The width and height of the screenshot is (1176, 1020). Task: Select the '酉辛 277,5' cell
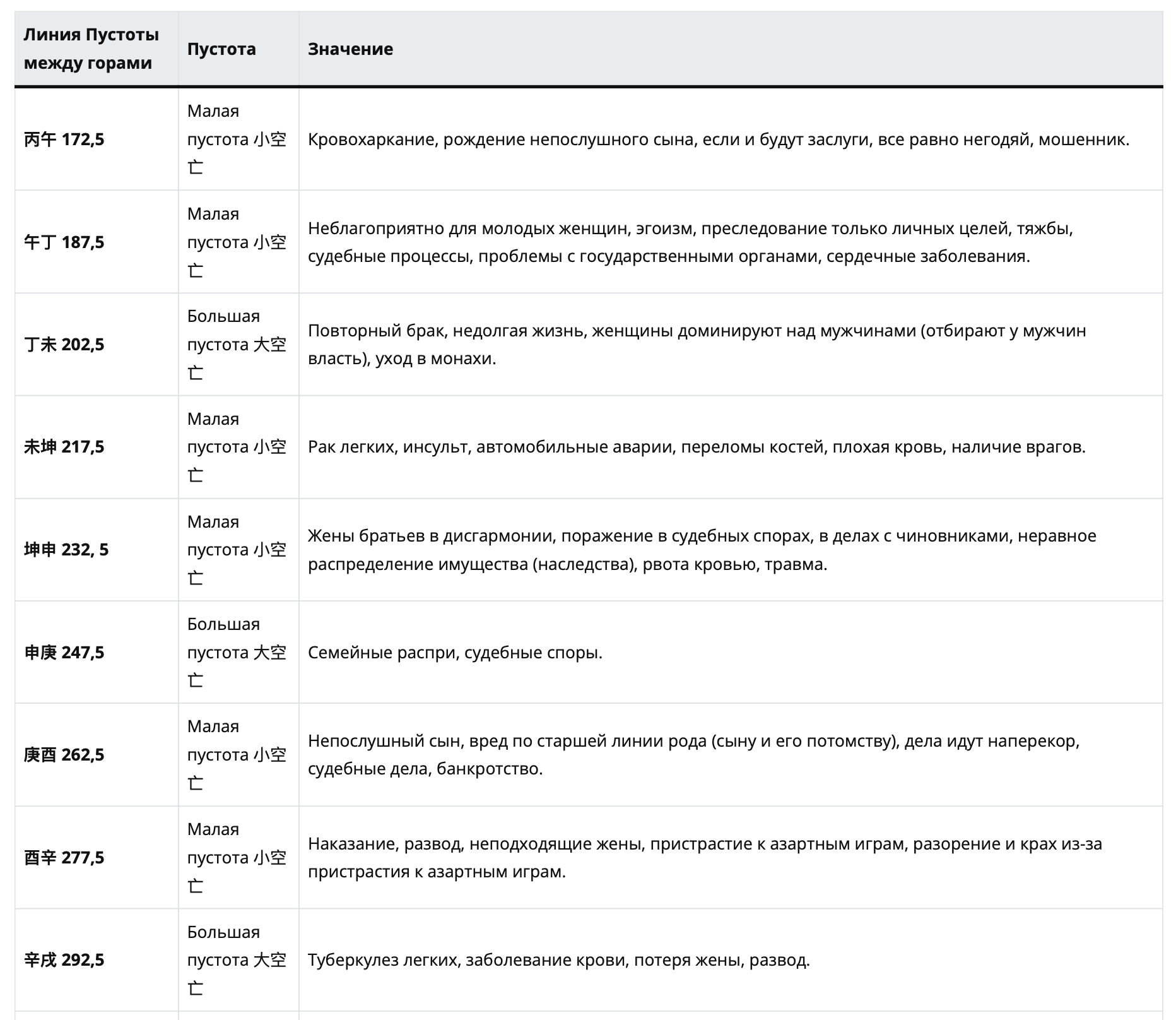click(64, 858)
